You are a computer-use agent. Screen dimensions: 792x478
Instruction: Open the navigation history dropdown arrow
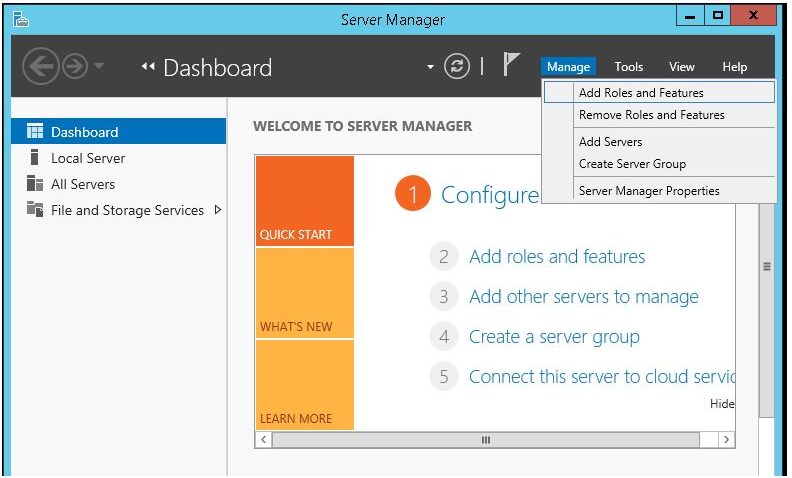pos(99,66)
